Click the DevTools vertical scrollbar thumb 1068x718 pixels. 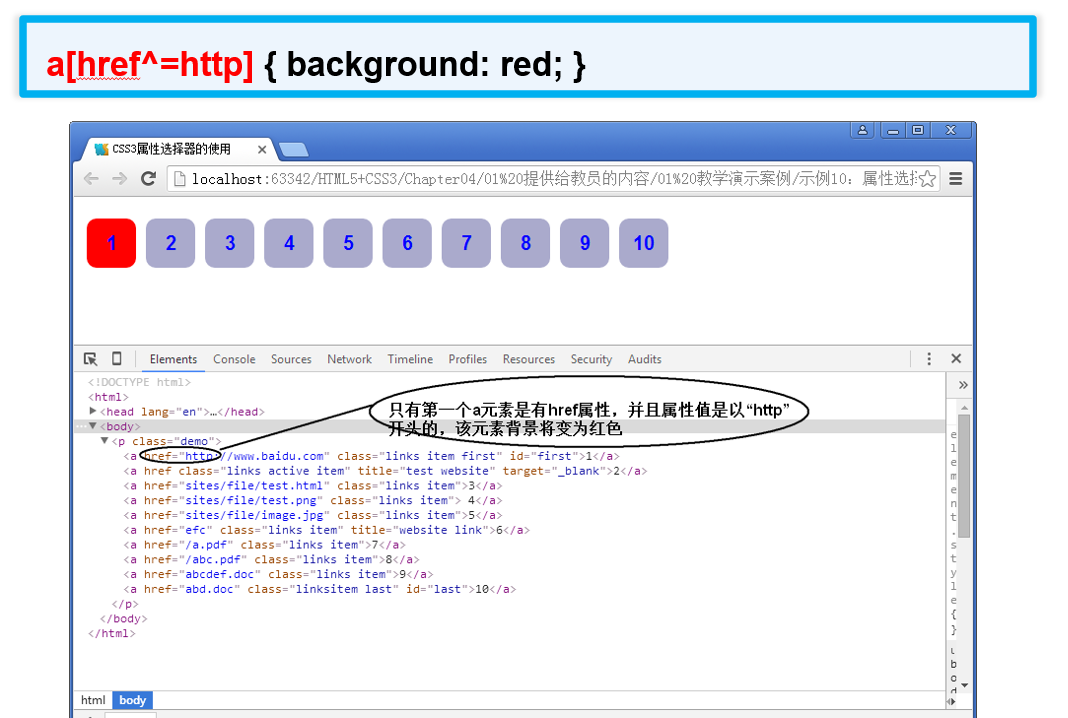tap(964, 475)
